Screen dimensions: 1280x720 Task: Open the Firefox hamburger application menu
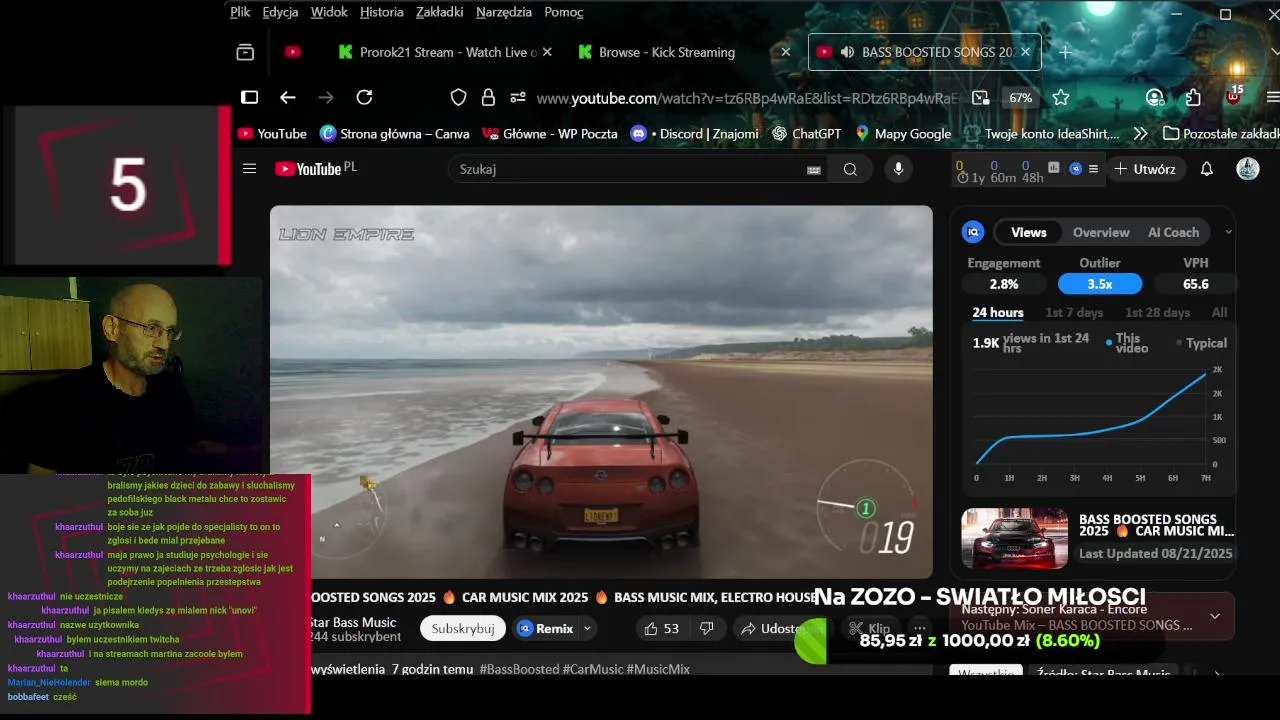[x=1272, y=97]
